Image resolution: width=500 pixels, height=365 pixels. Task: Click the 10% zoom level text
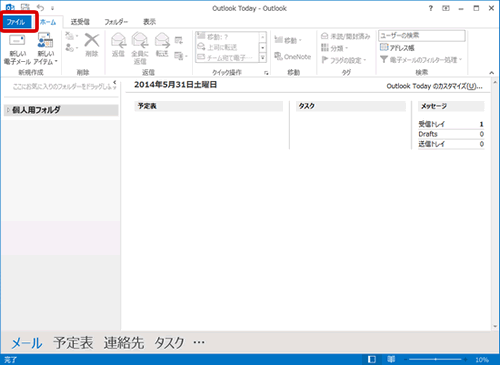482,360
